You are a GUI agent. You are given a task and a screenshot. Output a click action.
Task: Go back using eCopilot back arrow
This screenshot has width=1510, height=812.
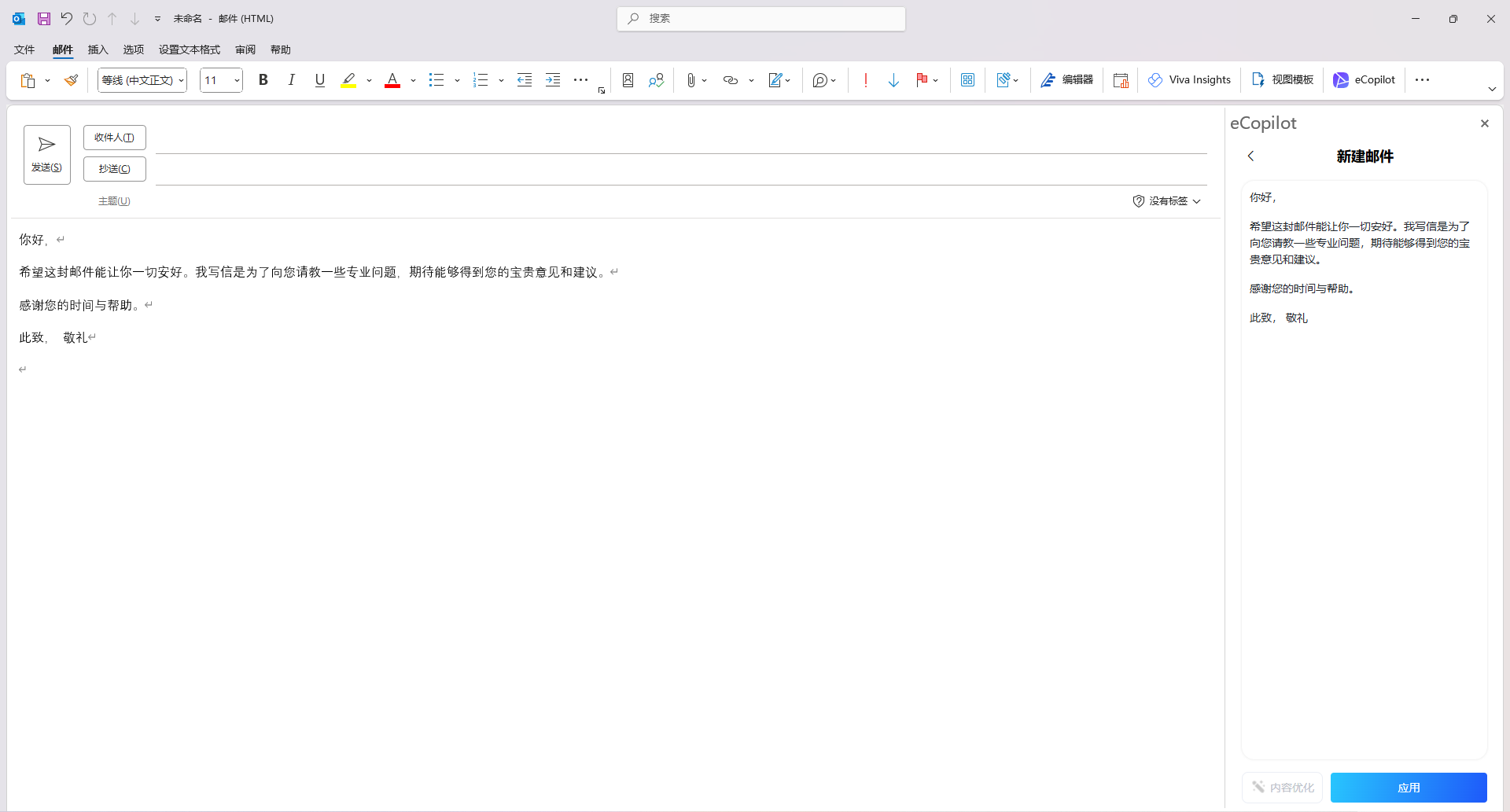click(1250, 156)
